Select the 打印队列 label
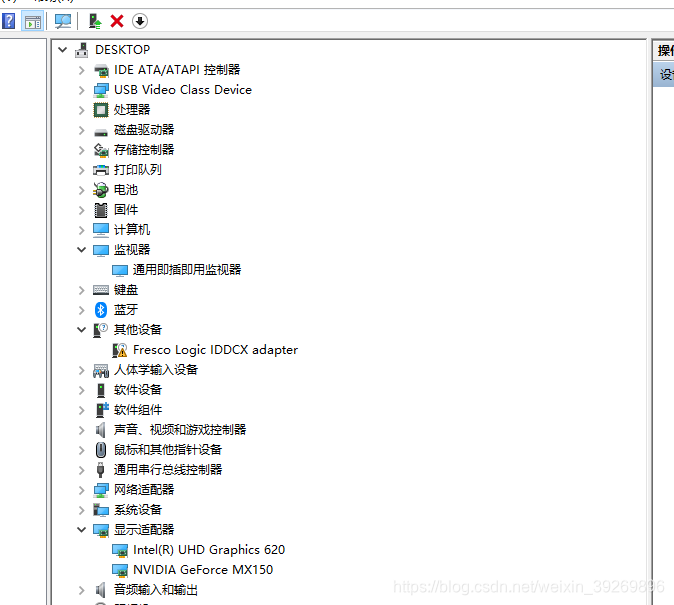Screen dimensions: 674x605 138,170
